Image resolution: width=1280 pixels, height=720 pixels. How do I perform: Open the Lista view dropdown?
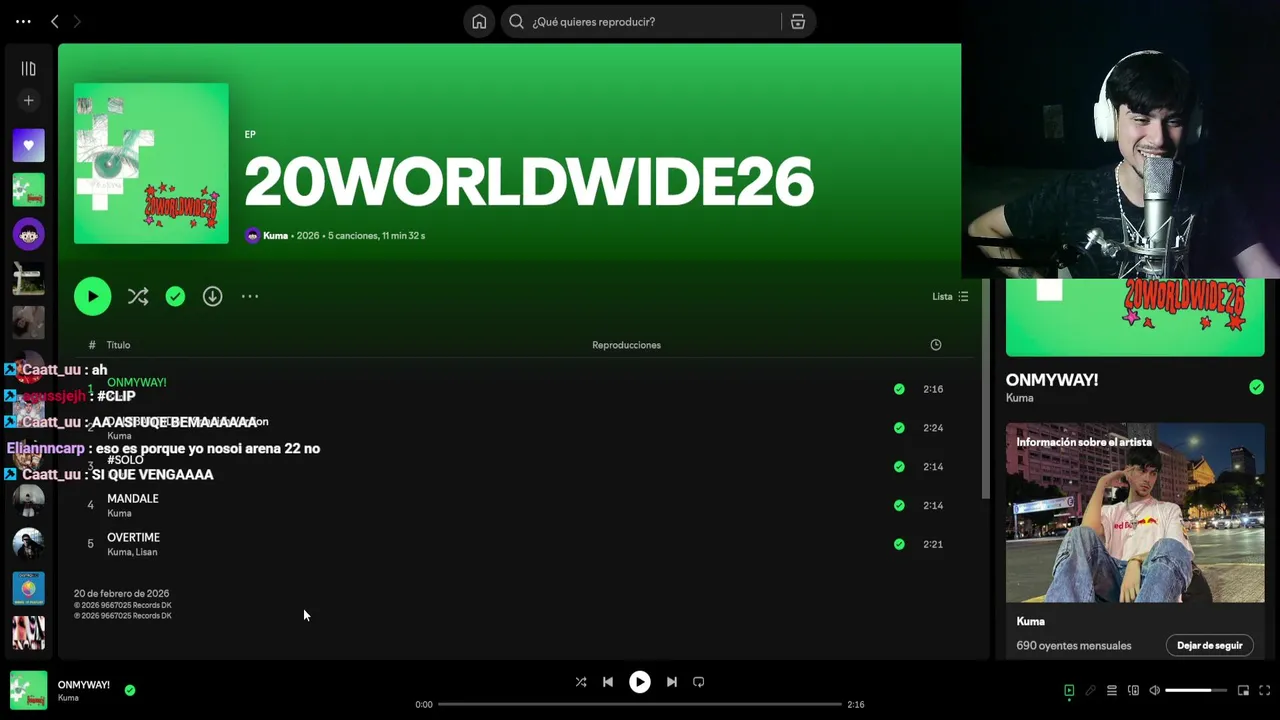pyautogui.click(x=950, y=296)
